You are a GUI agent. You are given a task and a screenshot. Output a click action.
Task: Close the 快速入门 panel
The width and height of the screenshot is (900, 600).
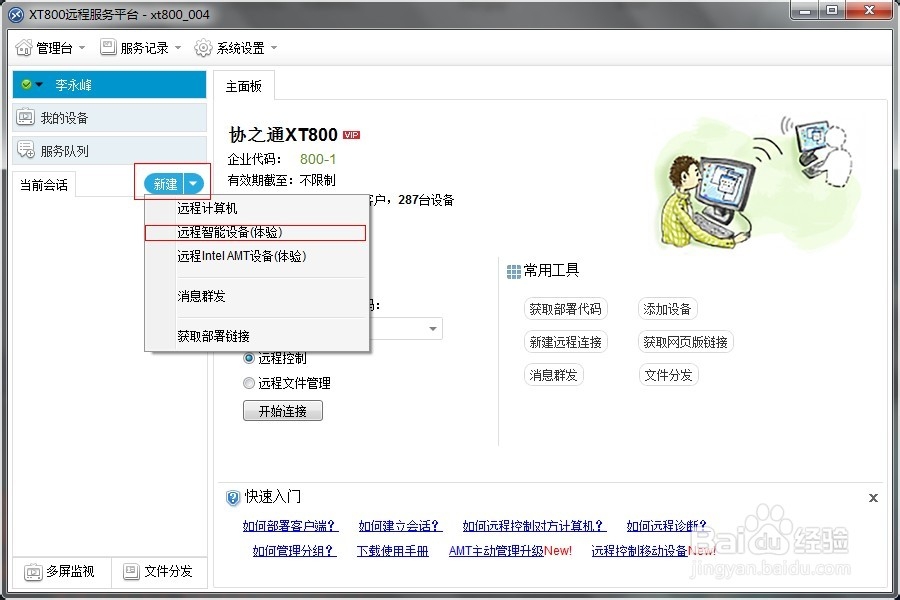point(873,498)
